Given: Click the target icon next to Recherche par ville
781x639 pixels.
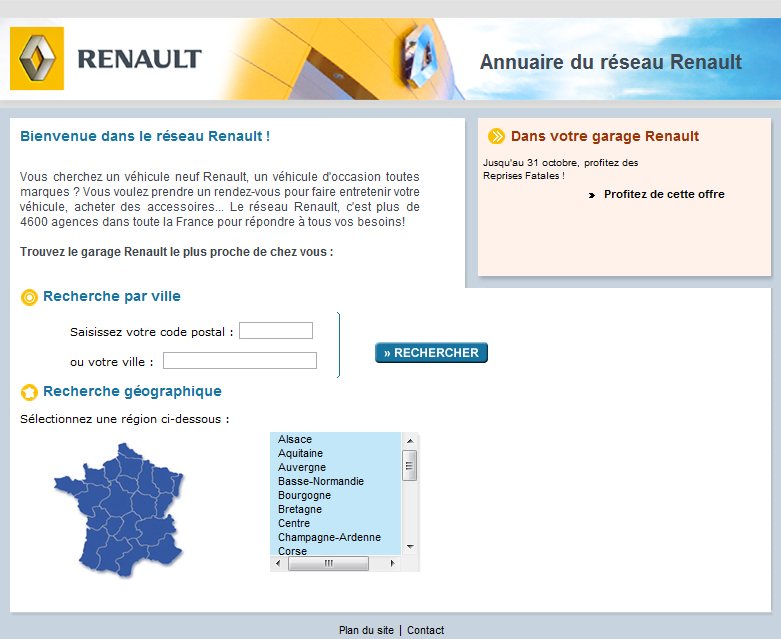Looking at the screenshot, I should [29, 297].
